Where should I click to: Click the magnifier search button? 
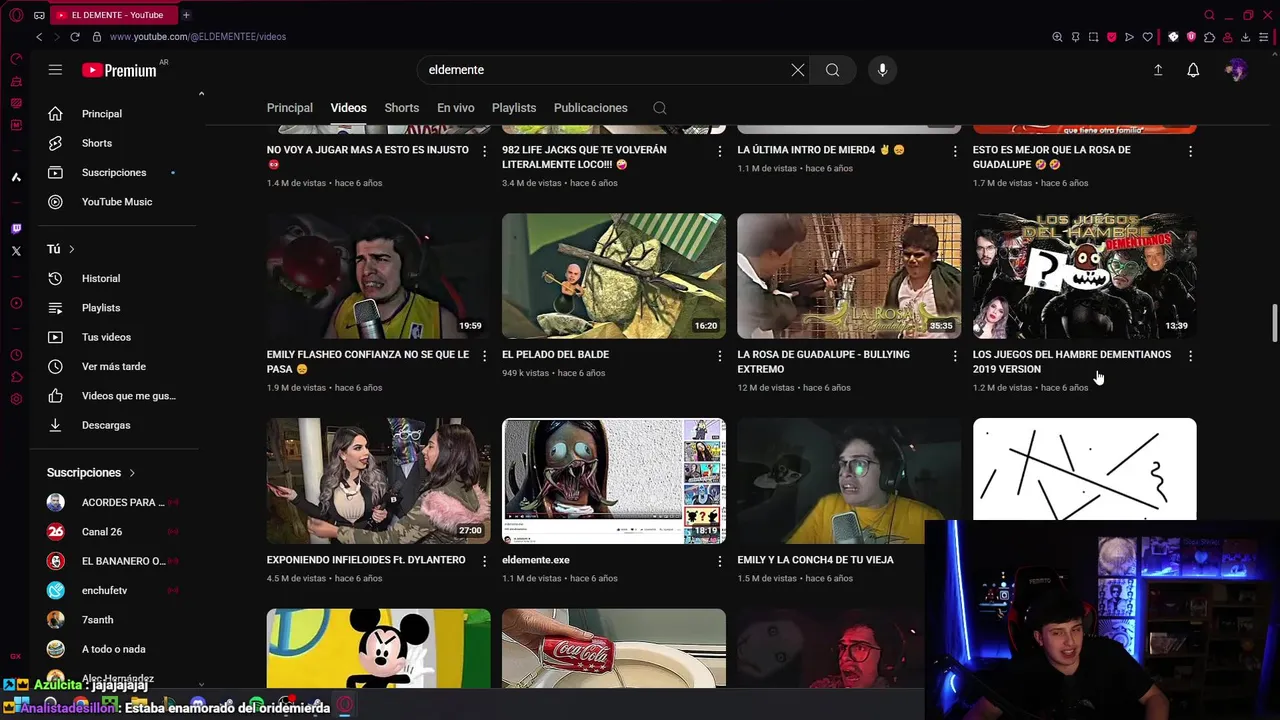pos(832,70)
